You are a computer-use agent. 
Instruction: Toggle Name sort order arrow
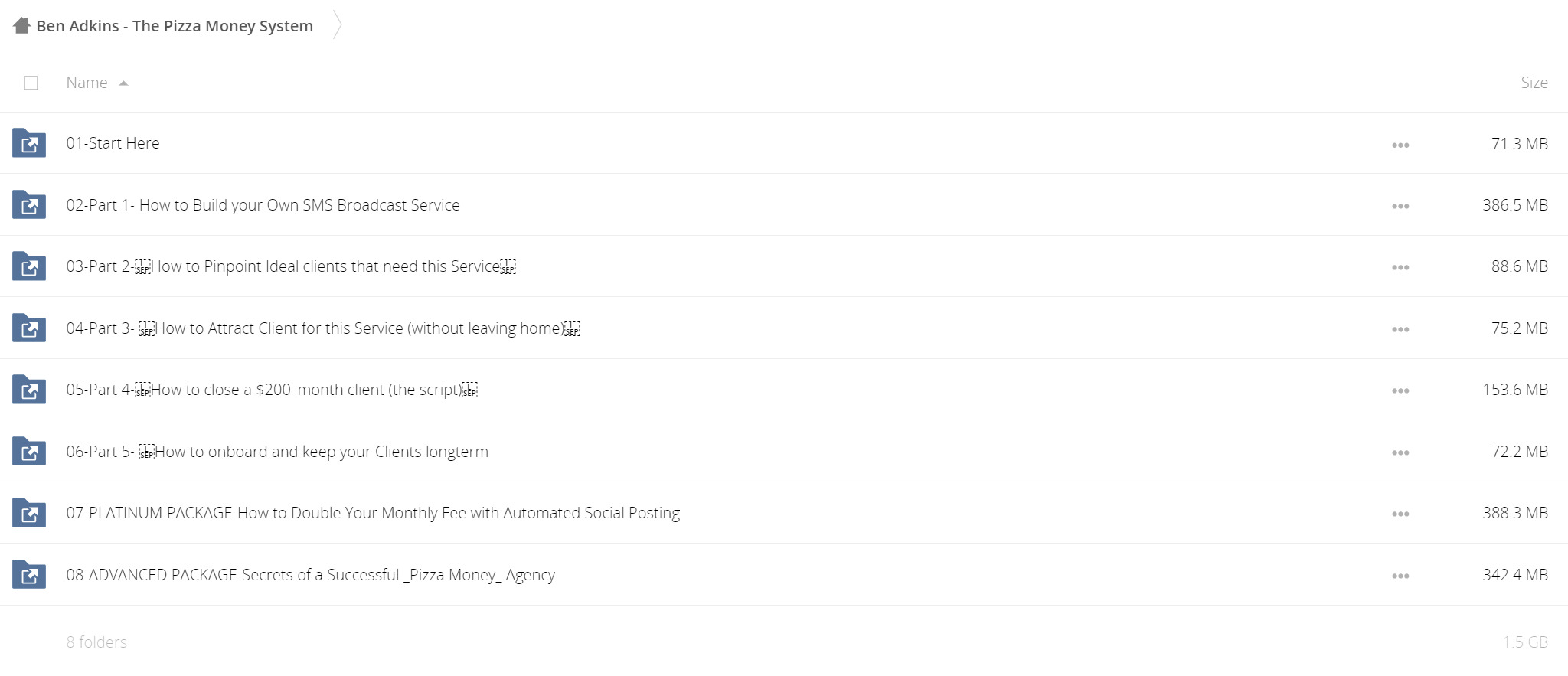[123, 83]
